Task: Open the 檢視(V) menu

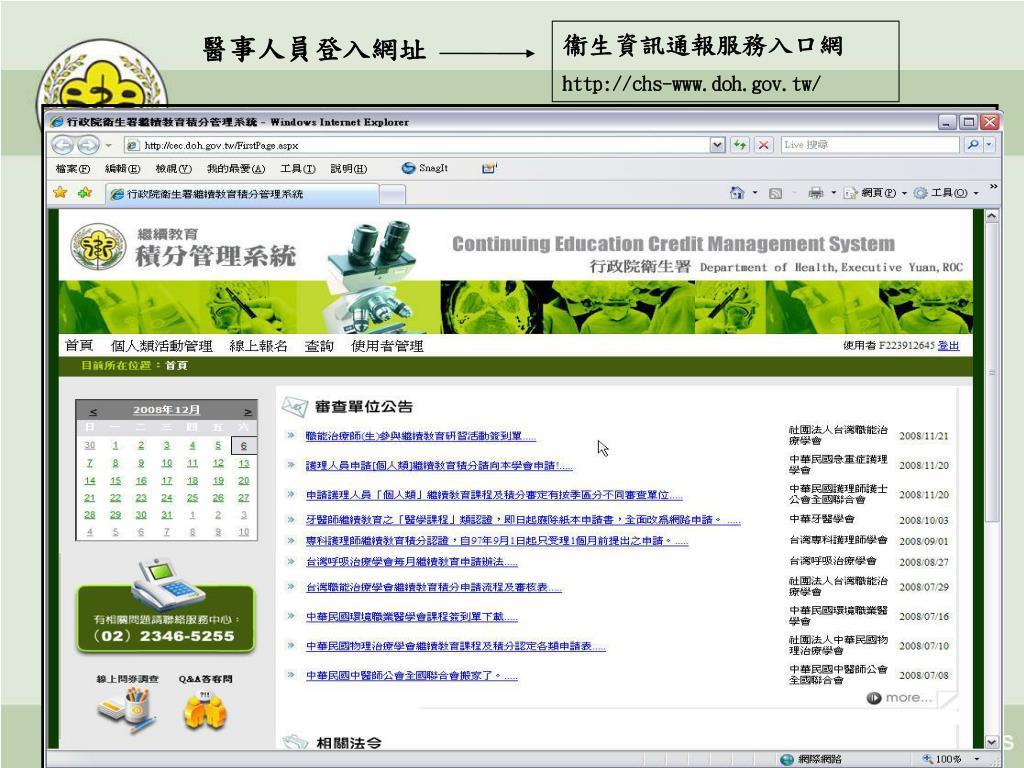Action: click(x=173, y=168)
